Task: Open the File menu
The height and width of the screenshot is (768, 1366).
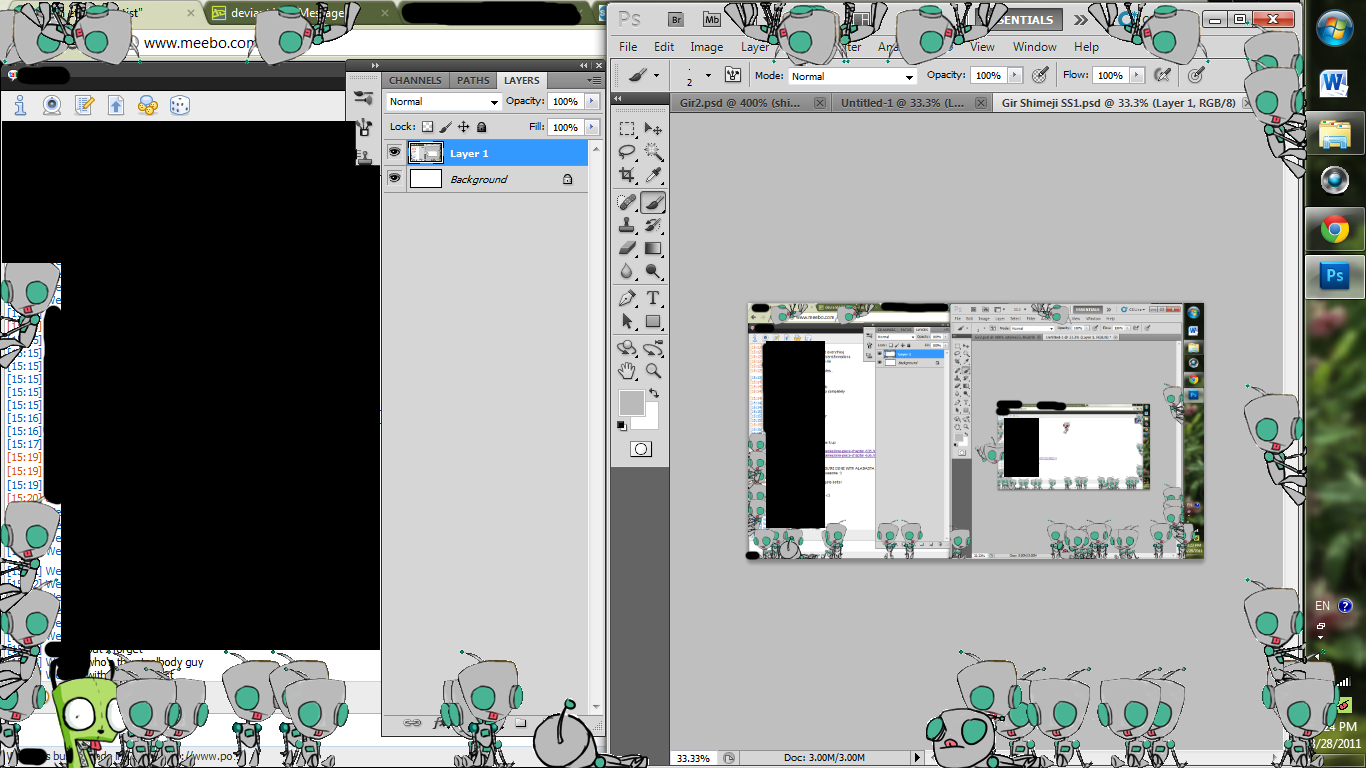Action: pos(628,47)
